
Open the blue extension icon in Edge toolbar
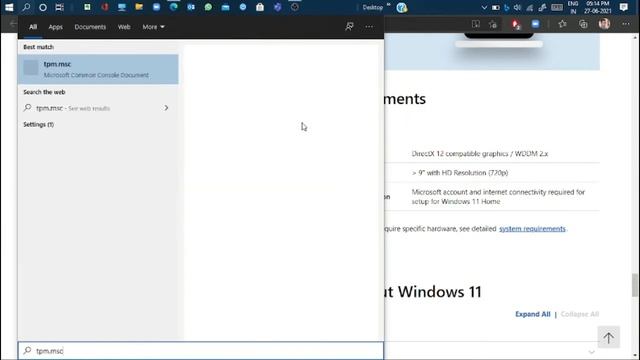pyautogui.click(x=535, y=24)
